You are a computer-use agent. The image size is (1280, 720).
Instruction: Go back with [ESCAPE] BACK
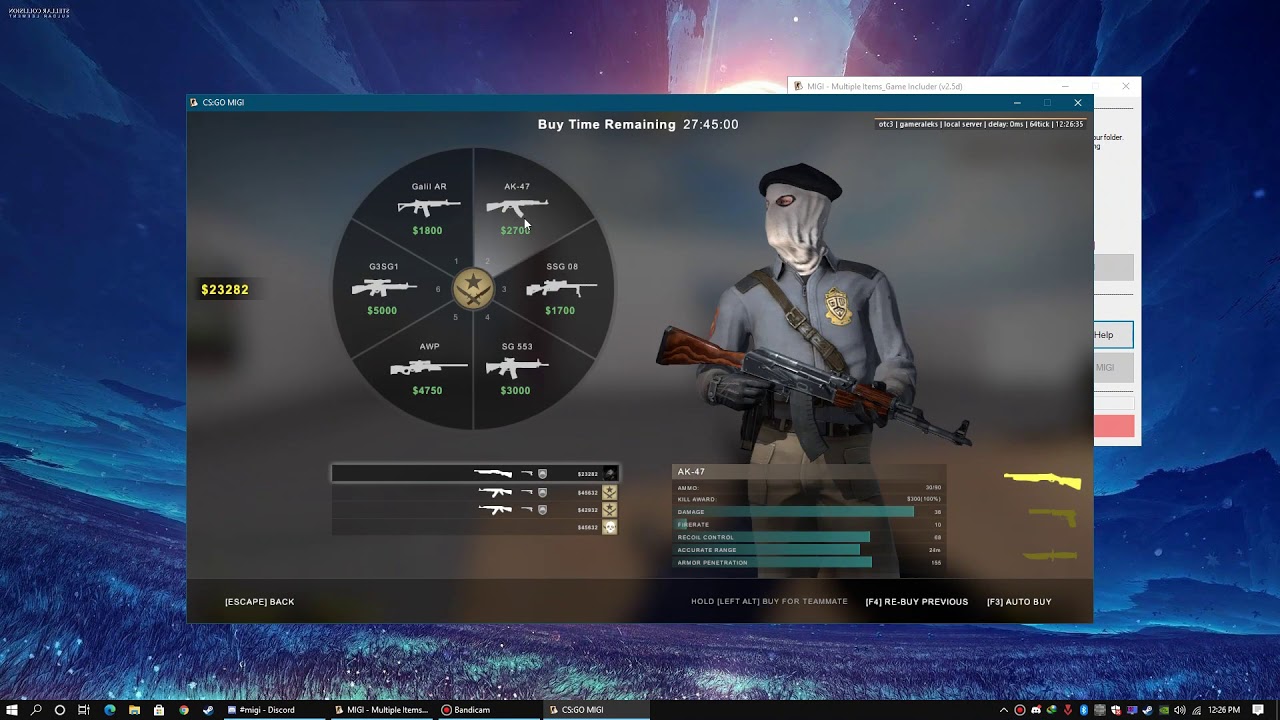click(259, 602)
